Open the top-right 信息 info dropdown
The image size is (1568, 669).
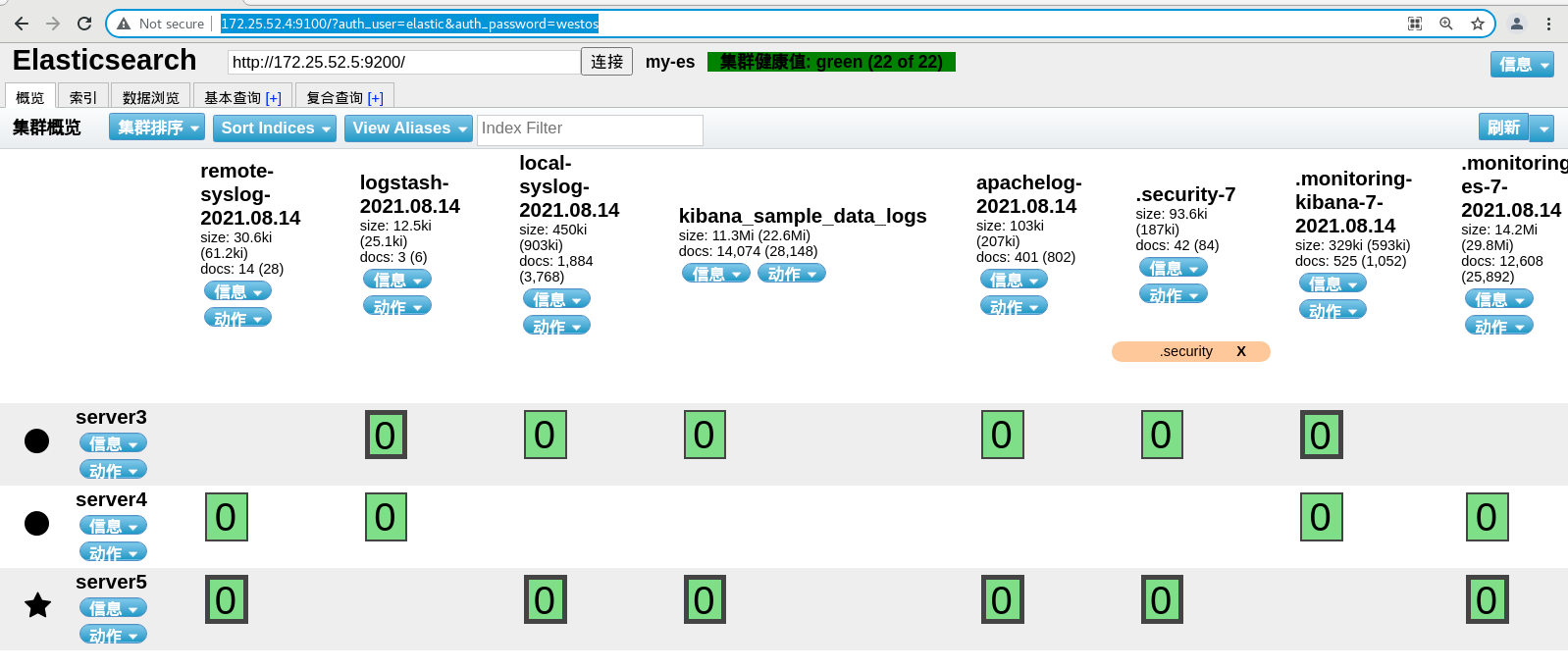[1522, 64]
